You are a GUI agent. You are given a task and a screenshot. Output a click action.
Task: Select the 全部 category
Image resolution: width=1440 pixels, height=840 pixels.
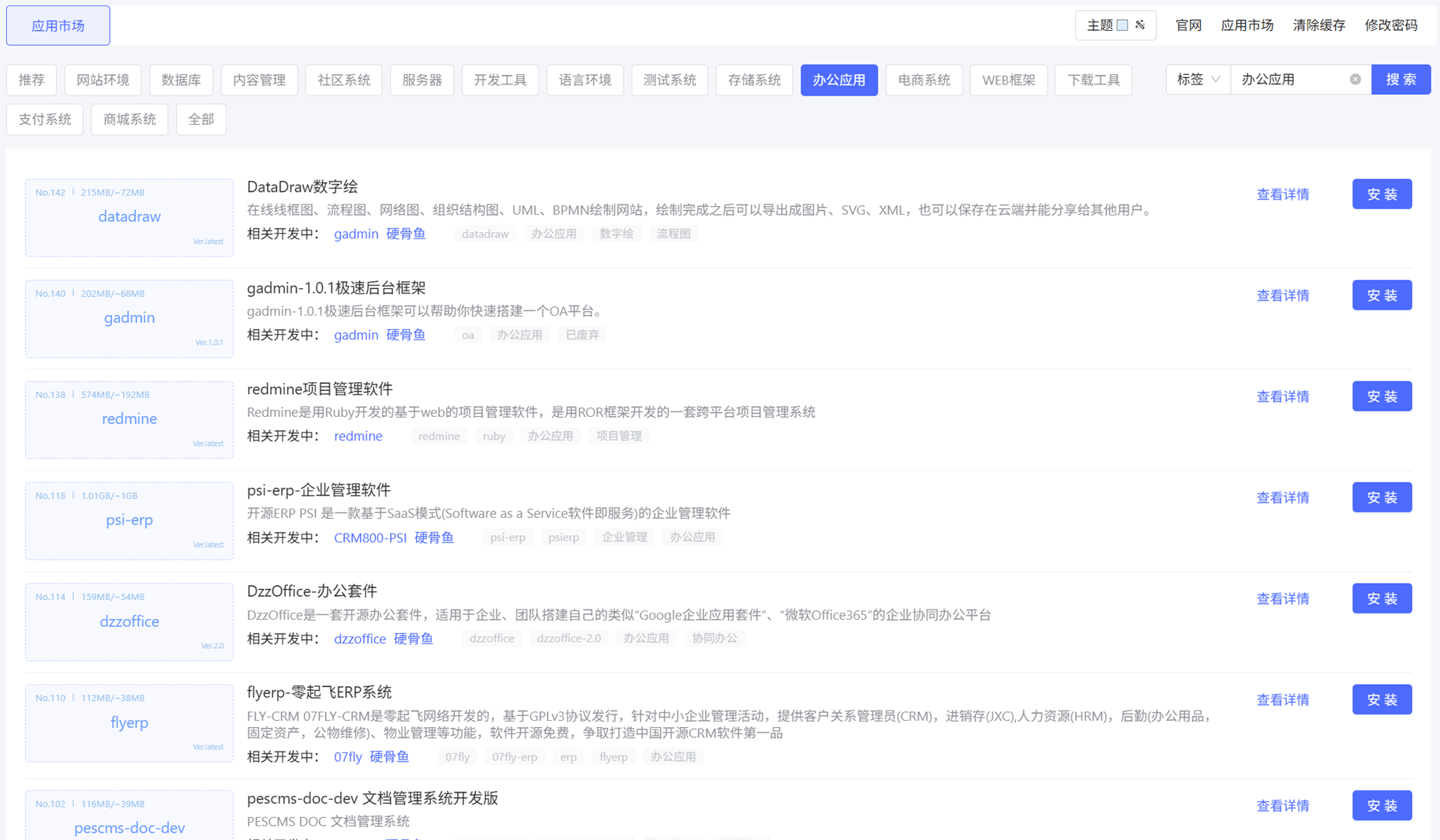tap(201, 119)
